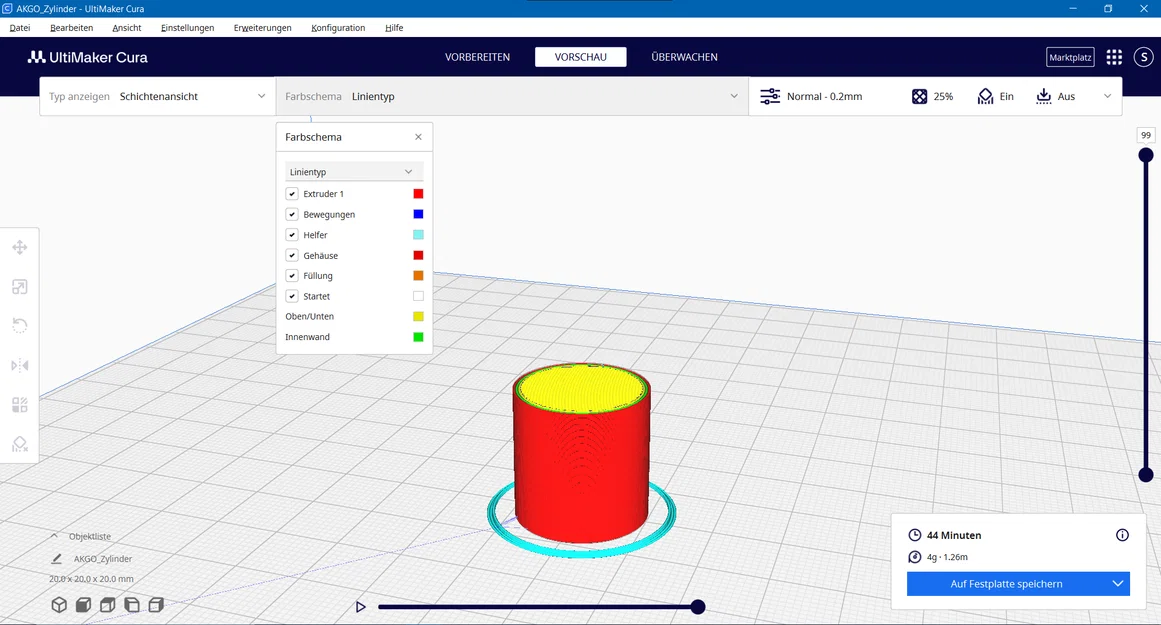This screenshot has width=1161, height=625.
Task: Open the UltiMaker Marketplace apps grid
Action: coord(1114,57)
